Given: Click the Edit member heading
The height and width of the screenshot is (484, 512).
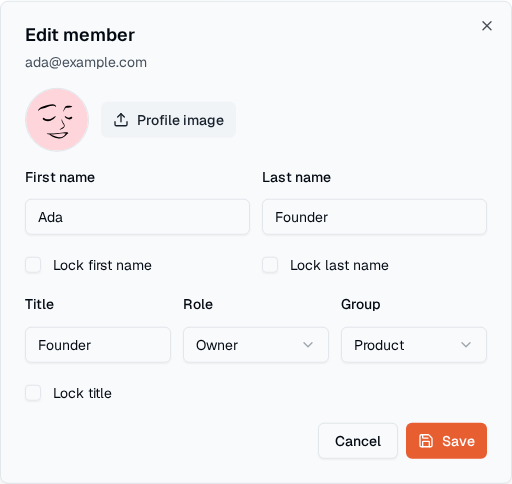Looking at the screenshot, I should pyautogui.click(x=80, y=35).
